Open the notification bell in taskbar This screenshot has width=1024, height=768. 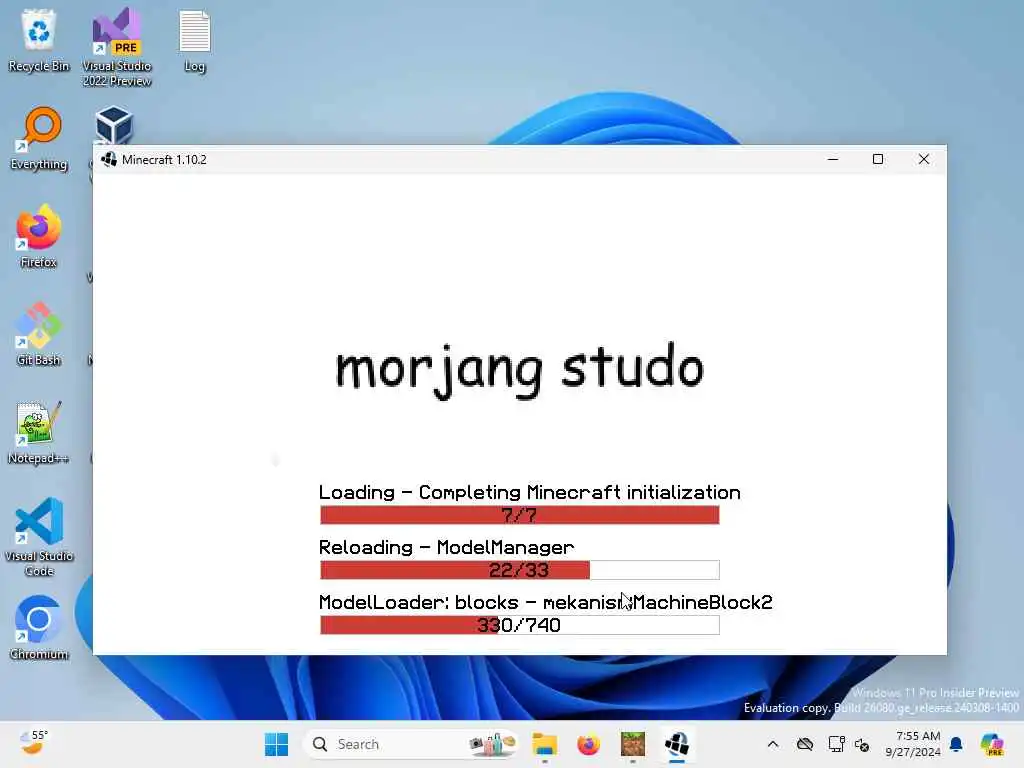coord(956,744)
